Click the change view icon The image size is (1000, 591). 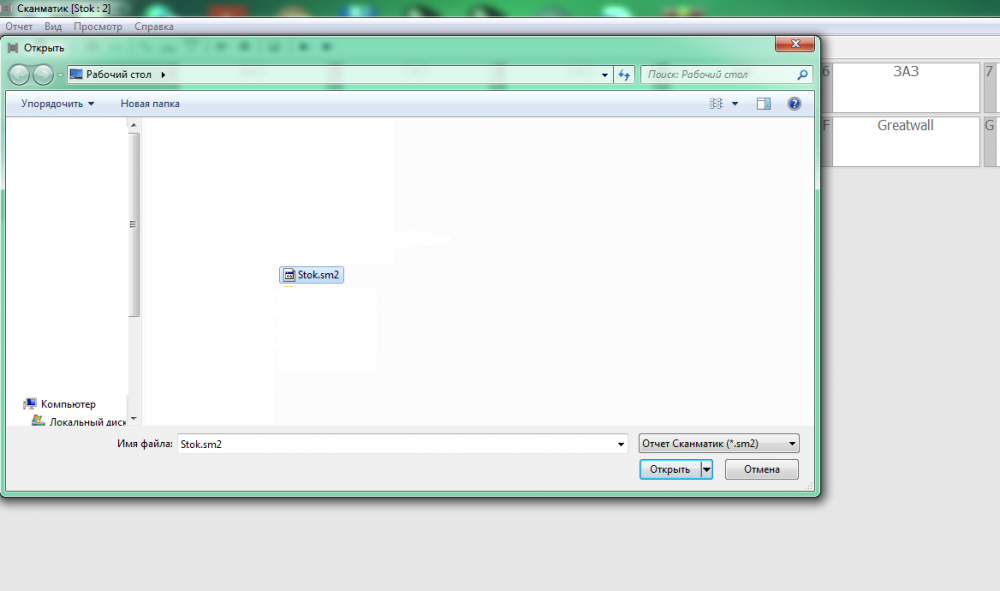pos(716,104)
